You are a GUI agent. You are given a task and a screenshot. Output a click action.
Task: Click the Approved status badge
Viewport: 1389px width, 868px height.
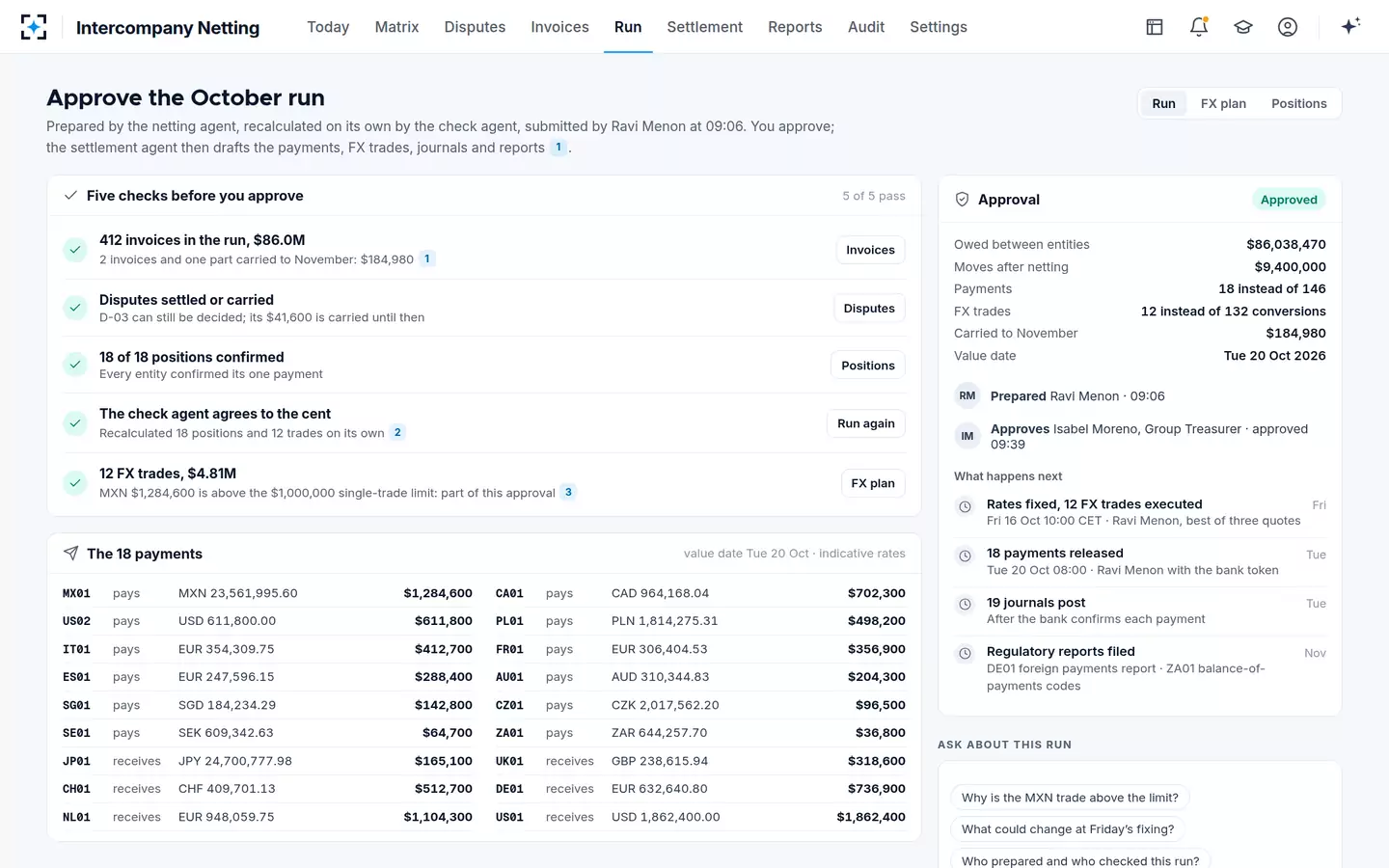(1289, 200)
